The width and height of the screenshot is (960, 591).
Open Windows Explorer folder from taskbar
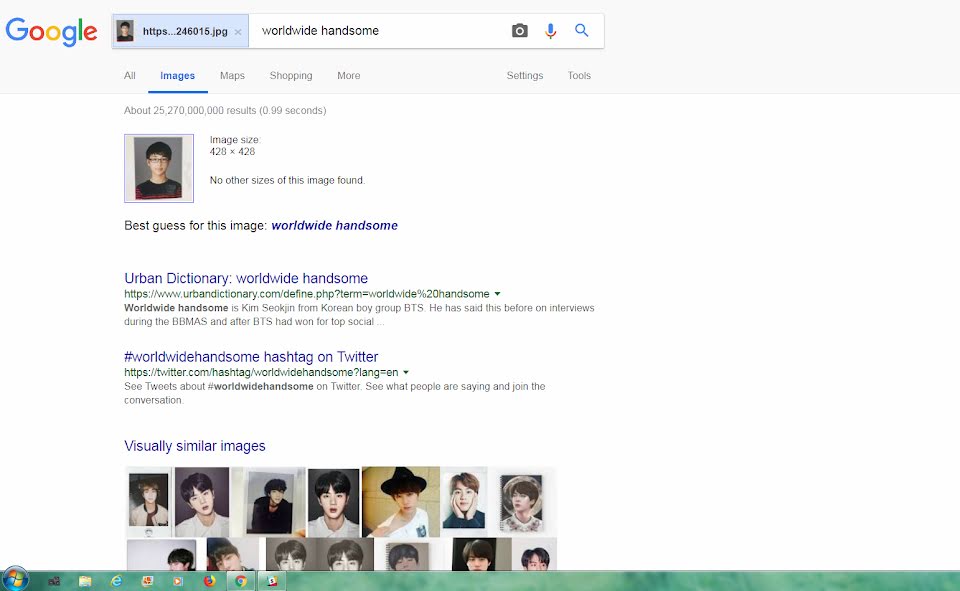(85, 581)
